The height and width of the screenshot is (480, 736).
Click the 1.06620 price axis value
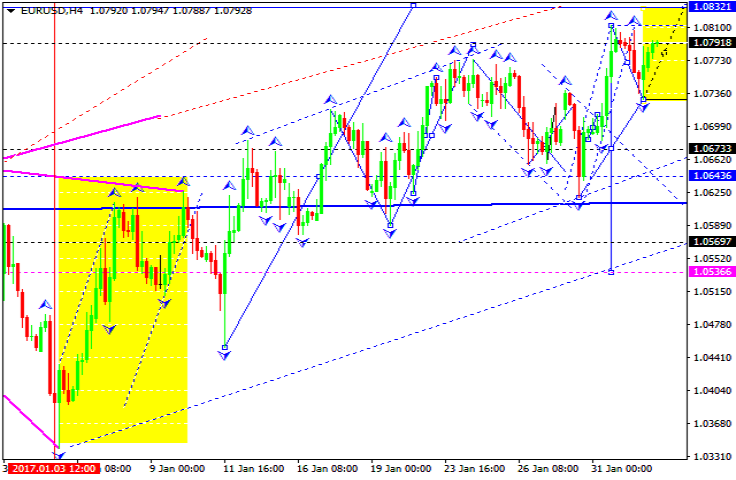(x=713, y=160)
